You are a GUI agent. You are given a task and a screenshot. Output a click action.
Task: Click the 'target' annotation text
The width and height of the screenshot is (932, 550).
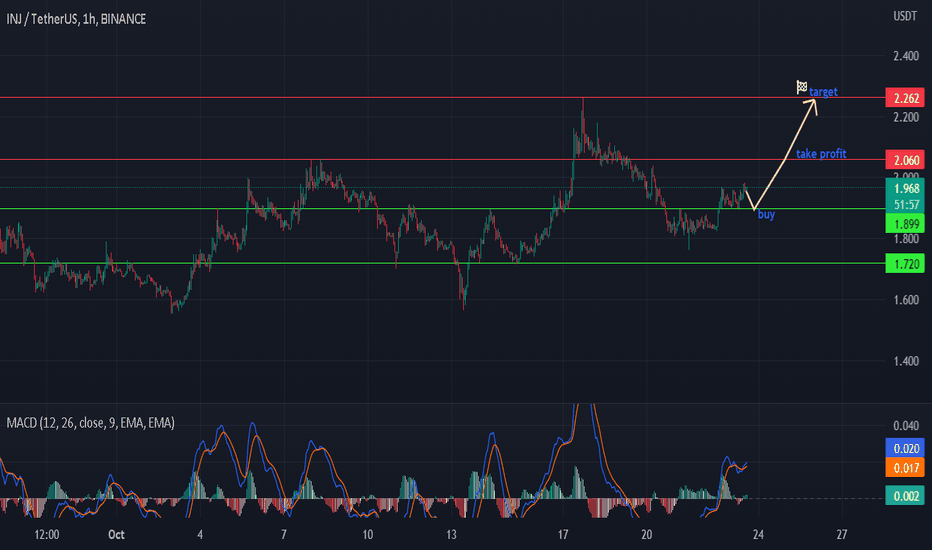point(823,92)
